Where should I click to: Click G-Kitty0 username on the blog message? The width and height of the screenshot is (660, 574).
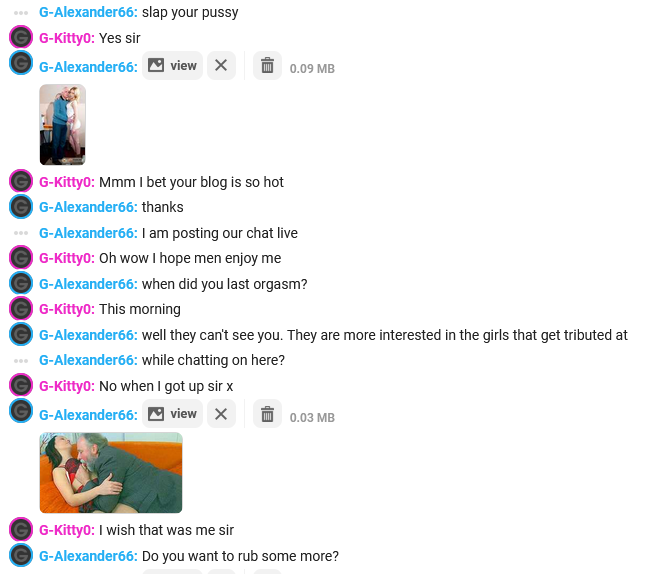[x=67, y=182]
